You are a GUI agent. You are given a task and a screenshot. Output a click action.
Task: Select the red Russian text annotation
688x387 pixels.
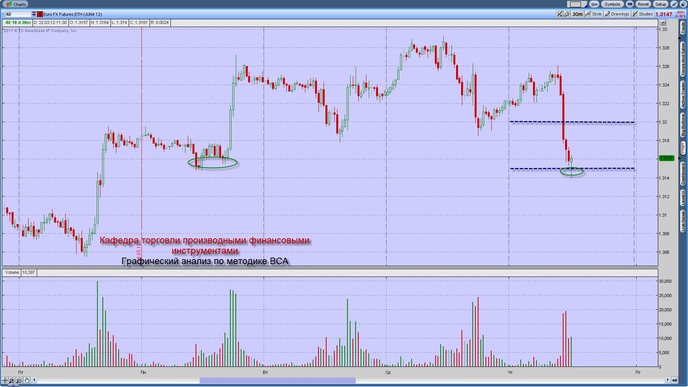click(205, 245)
